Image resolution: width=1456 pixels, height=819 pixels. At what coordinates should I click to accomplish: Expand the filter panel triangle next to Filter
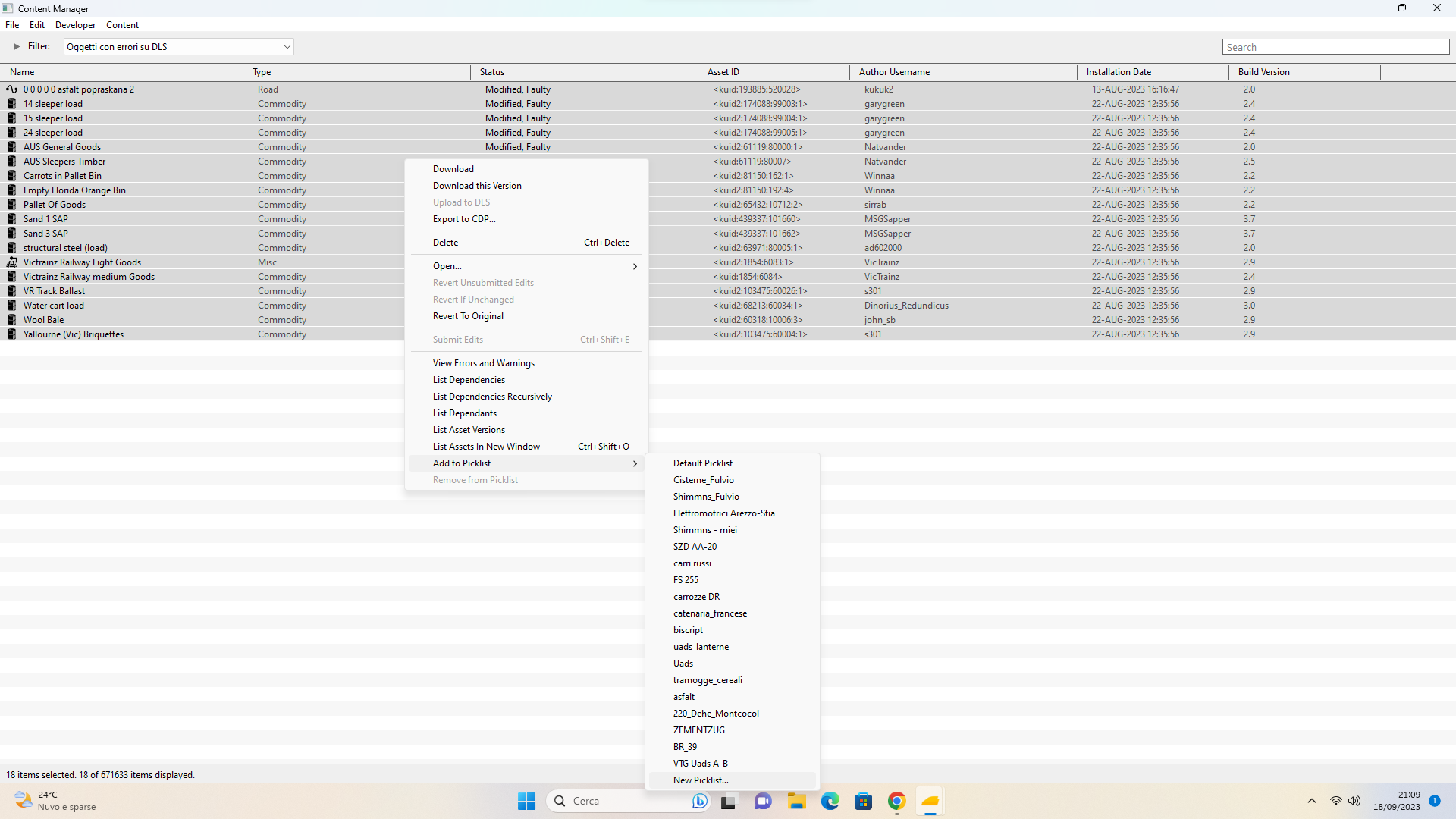[x=16, y=47]
